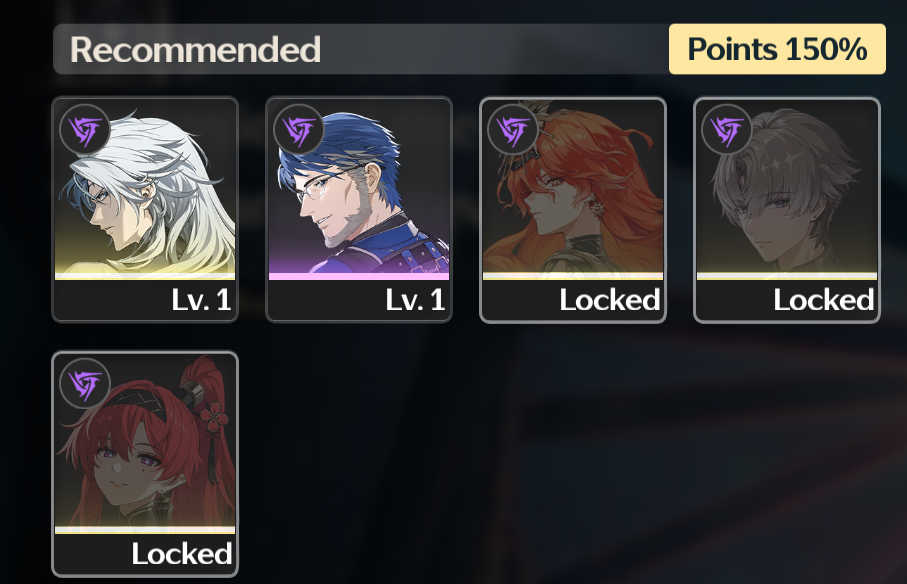This screenshot has width=907, height=584.
Task: Click the Points 150% bonus badge
Action: tap(777, 49)
